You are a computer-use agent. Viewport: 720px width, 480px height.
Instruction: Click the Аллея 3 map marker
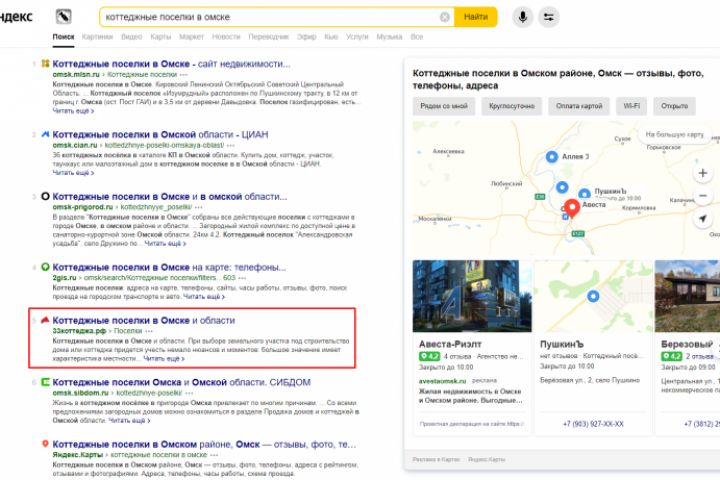pyautogui.click(x=551, y=157)
